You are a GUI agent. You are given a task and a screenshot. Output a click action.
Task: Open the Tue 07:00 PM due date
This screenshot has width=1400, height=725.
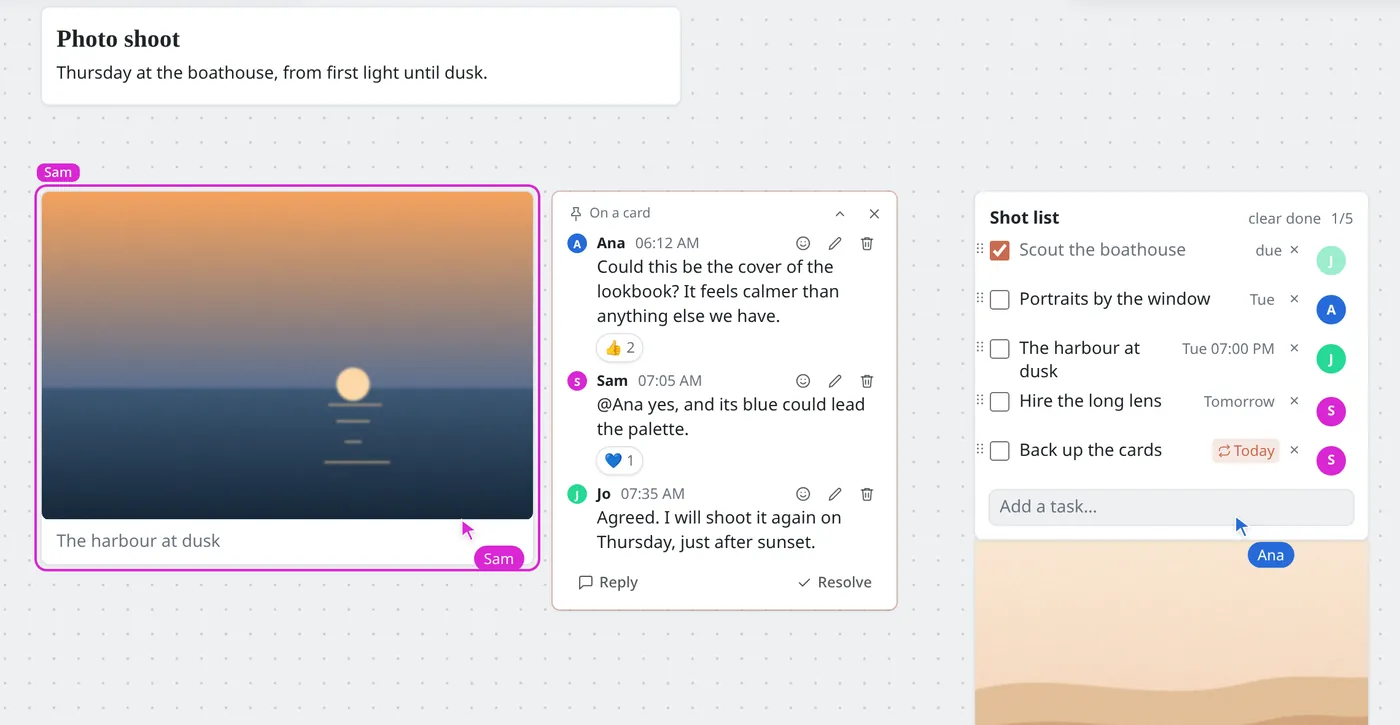[x=1228, y=349]
